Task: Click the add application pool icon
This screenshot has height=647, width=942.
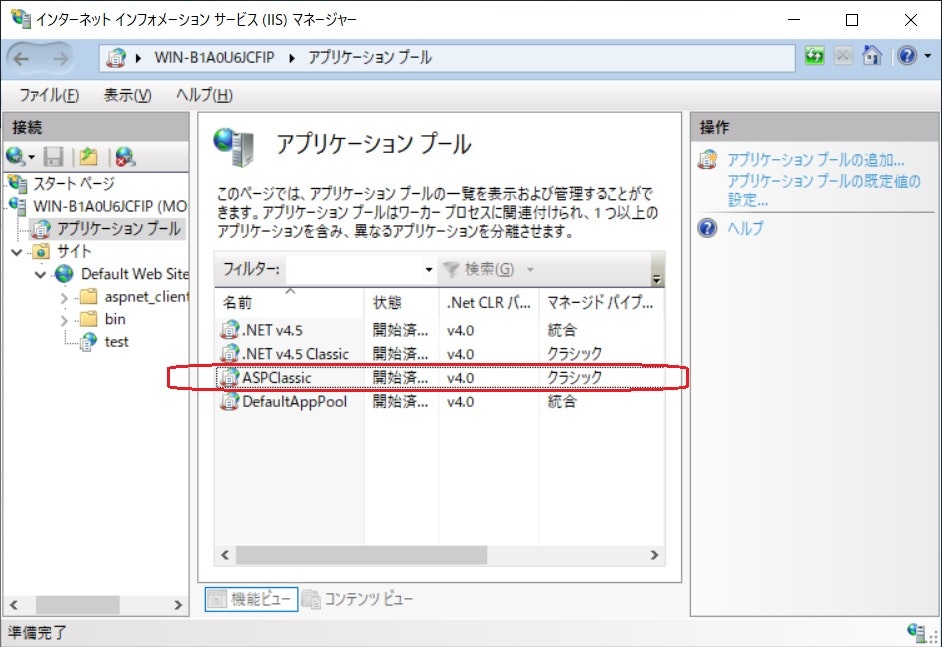Action: (708, 160)
